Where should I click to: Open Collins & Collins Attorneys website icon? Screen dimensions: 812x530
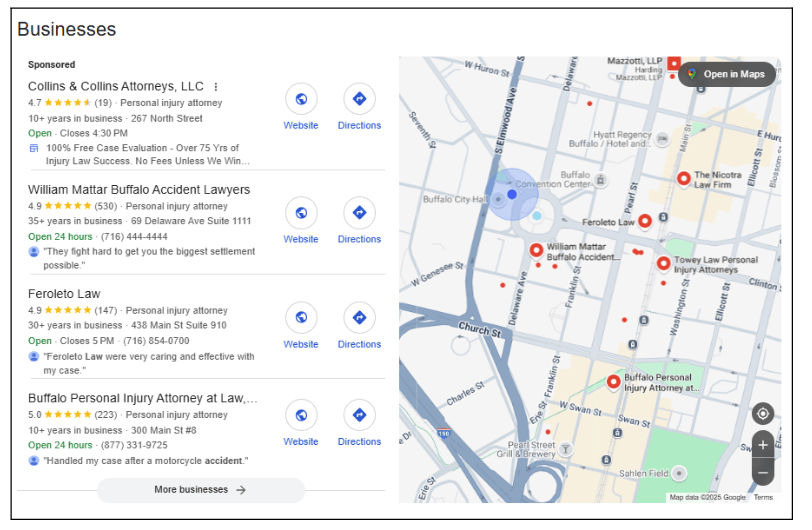301,99
